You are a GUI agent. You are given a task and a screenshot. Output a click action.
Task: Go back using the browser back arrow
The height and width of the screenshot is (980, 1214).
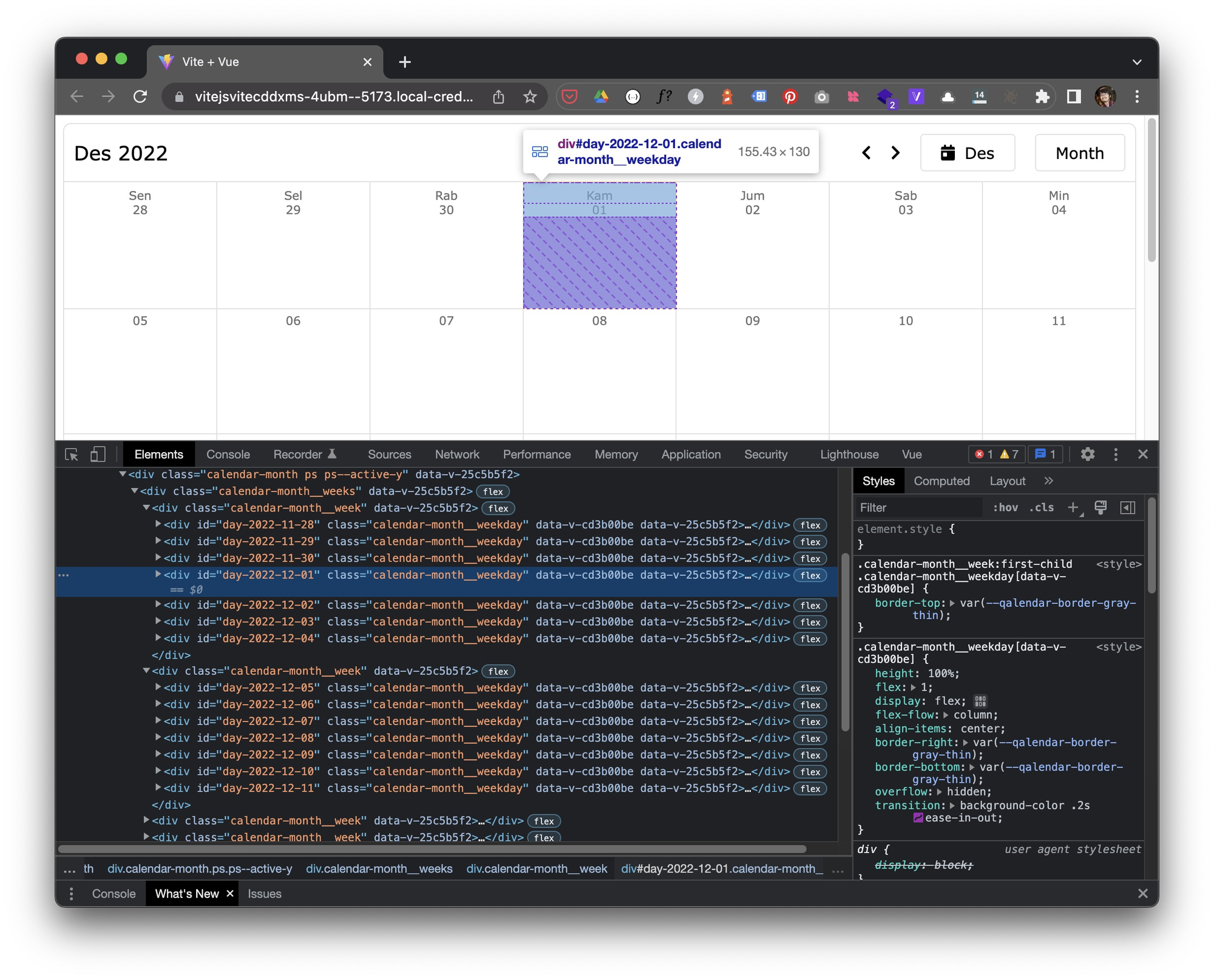tap(77, 96)
